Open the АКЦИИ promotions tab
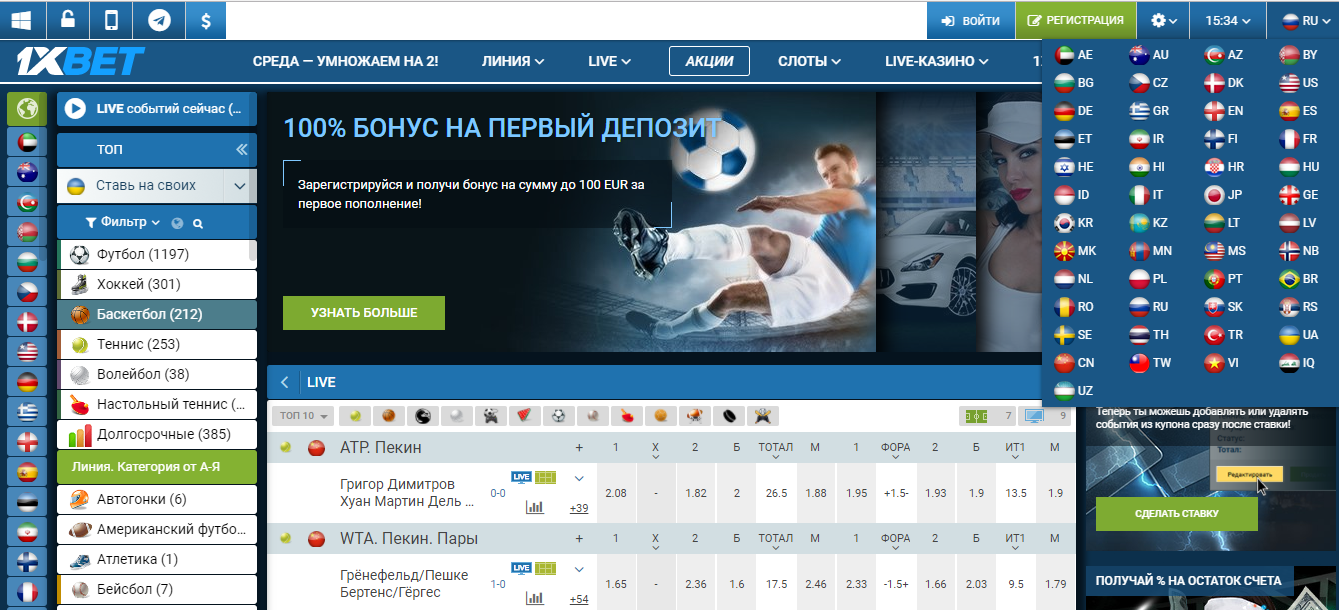 coord(709,61)
